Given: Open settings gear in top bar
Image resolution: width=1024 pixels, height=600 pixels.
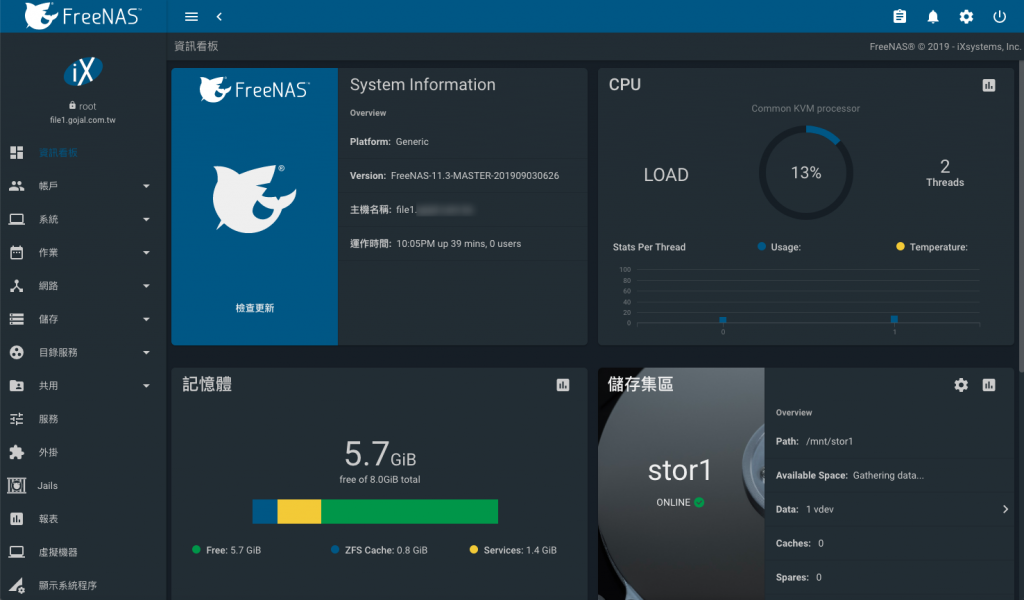Looking at the screenshot, I should tap(966, 17).
